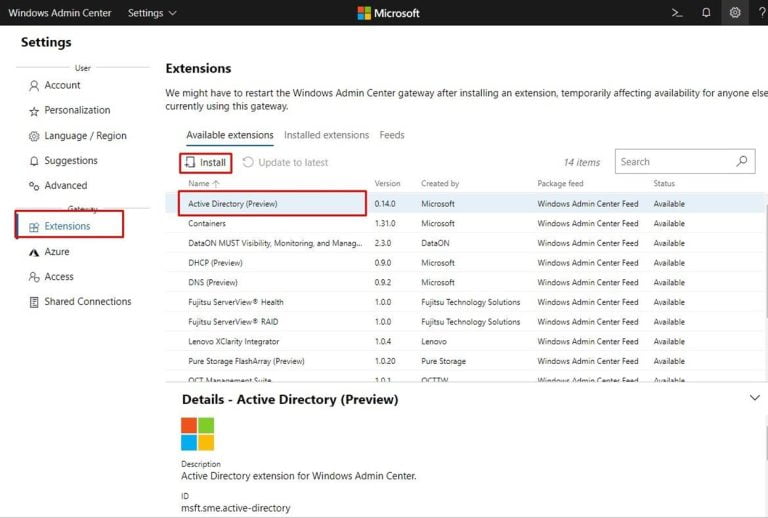Click the extensions list scrollbar
The width and height of the screenshot is (768, 518).
click(766, 259)
